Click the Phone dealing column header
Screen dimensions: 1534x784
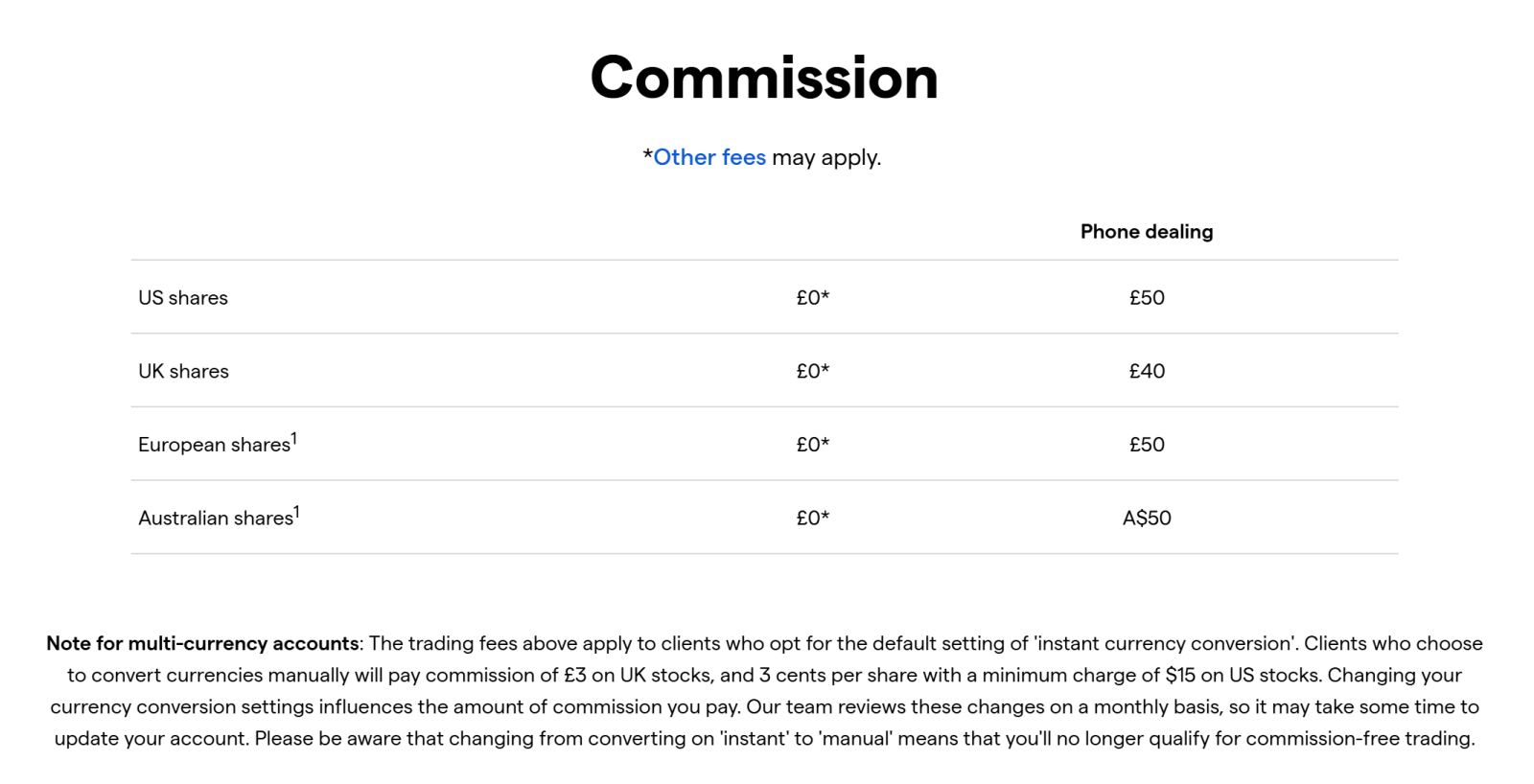(1146, 232)
